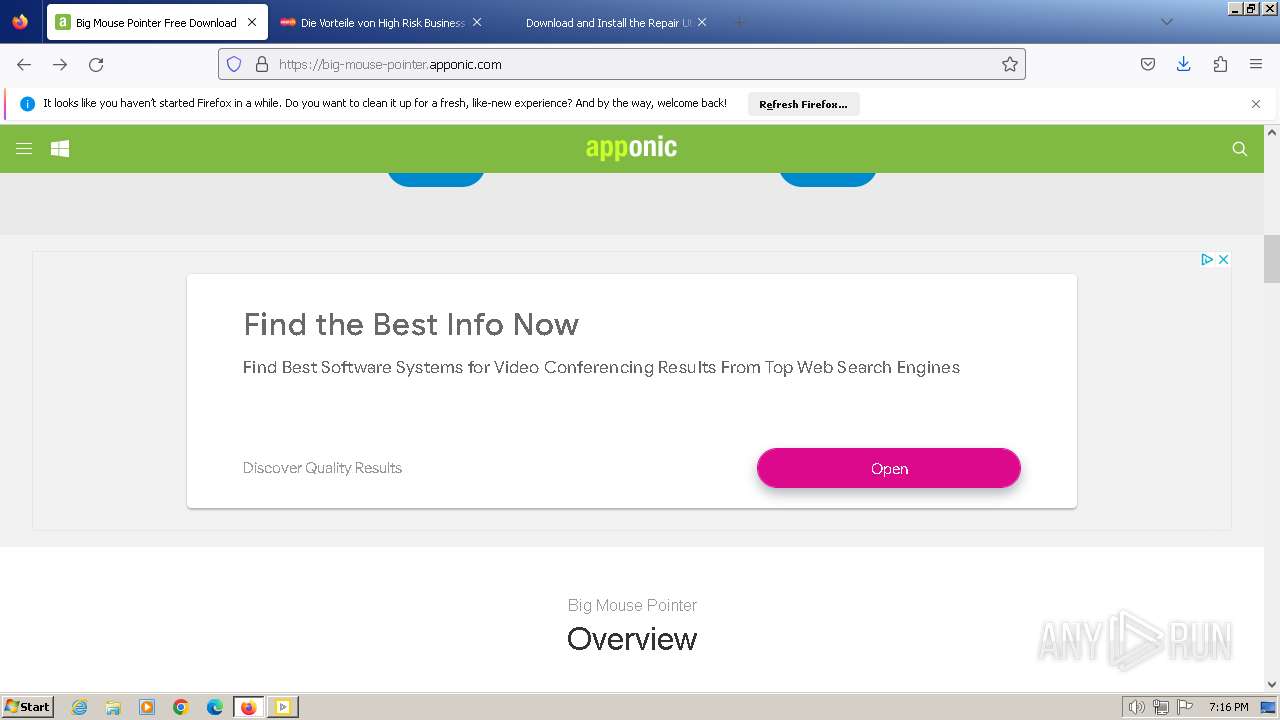This screenshot has width=1280, height=720.
Task: Open the Pocket save icon
Action: pos(1148,64)
